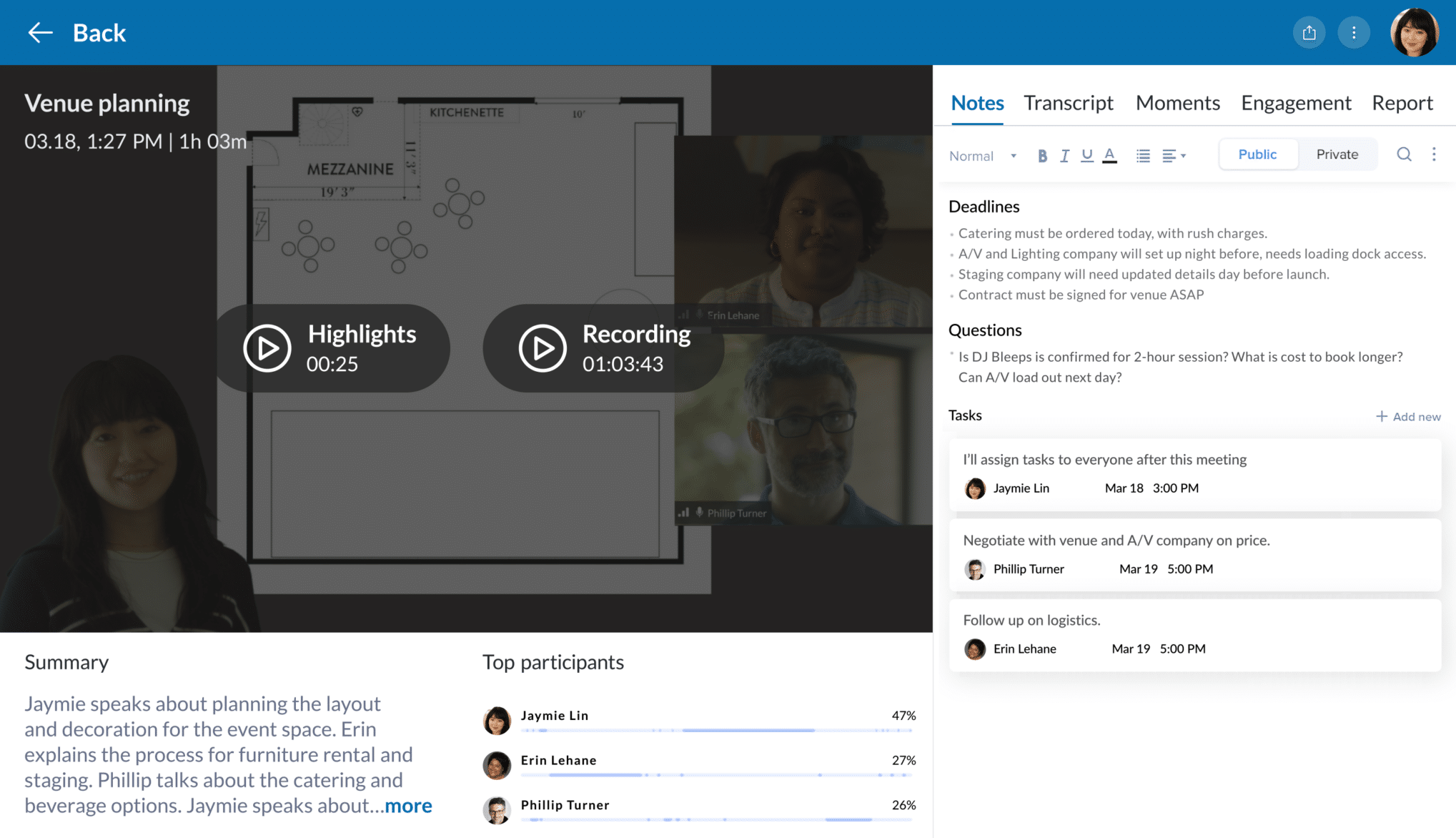Click Erin Lehane talk-time bar
The height and width of the screenshot is (838, 1456).
click(x=717, y=775)
